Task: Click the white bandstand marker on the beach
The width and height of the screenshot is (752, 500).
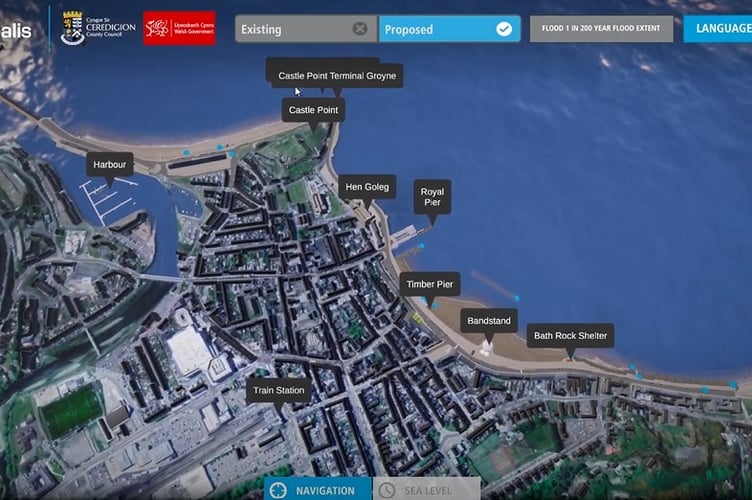Action: point(486,349)
